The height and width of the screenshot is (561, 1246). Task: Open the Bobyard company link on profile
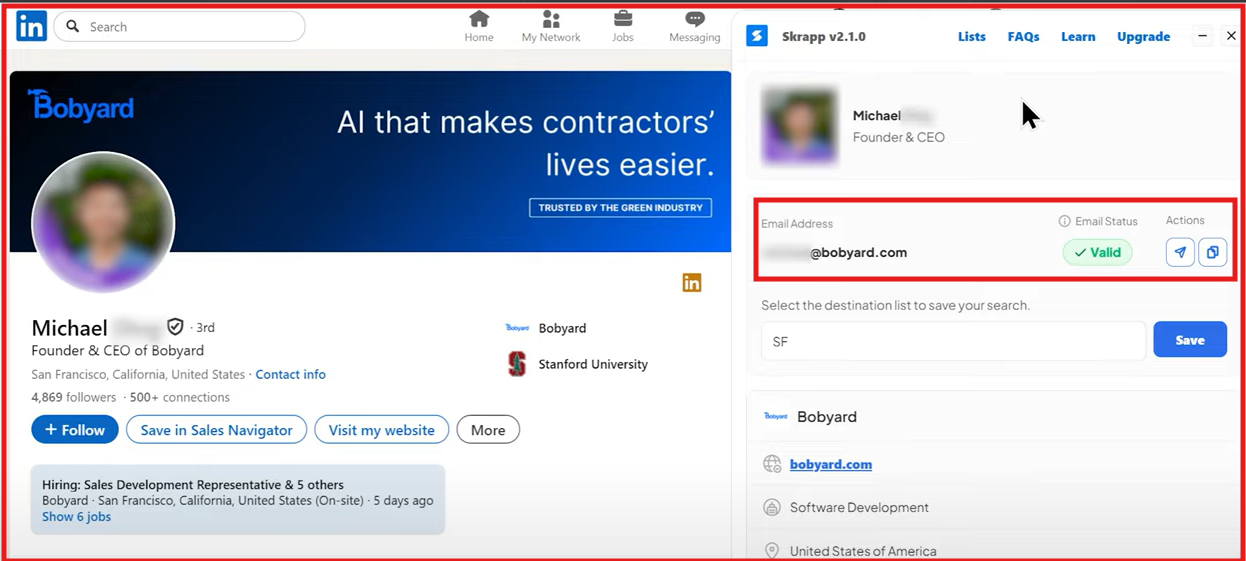point(562,328)
